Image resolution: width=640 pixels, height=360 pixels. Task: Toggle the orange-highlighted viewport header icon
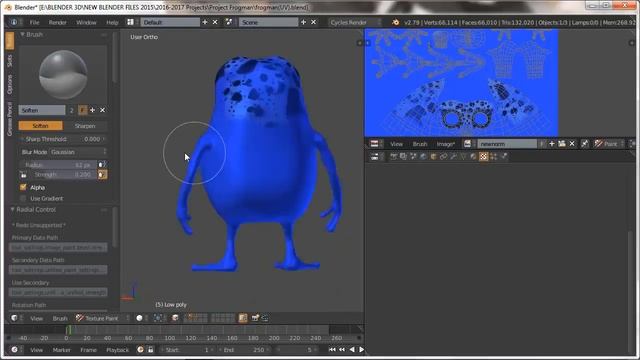tap(243, 318)
